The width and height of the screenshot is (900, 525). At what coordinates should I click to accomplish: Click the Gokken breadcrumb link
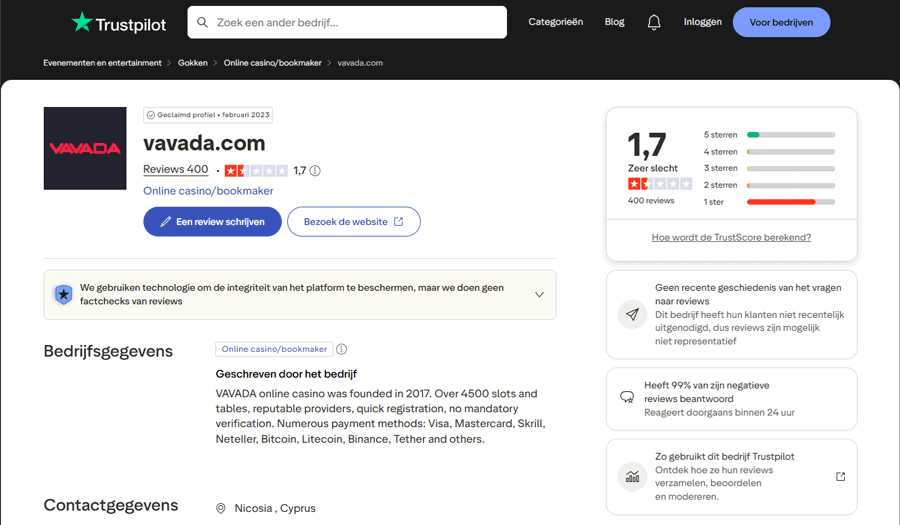pyautogui.click(x=193, y=63)
